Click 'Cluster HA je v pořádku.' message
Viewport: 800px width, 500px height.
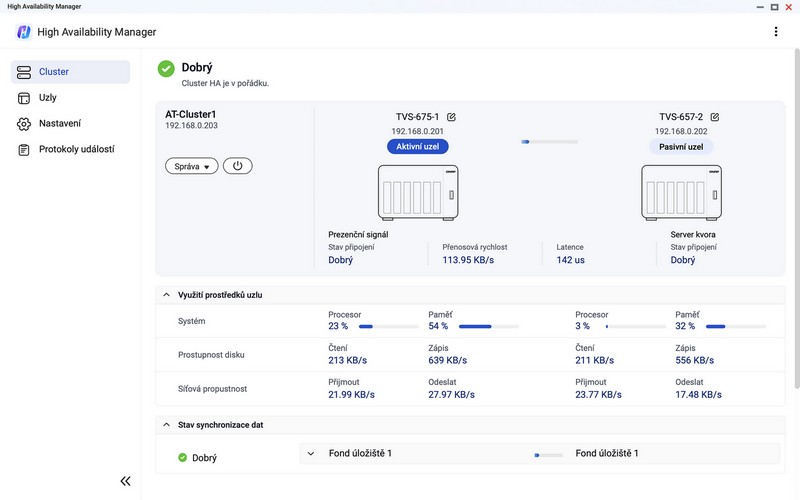[x=225, y=83]
